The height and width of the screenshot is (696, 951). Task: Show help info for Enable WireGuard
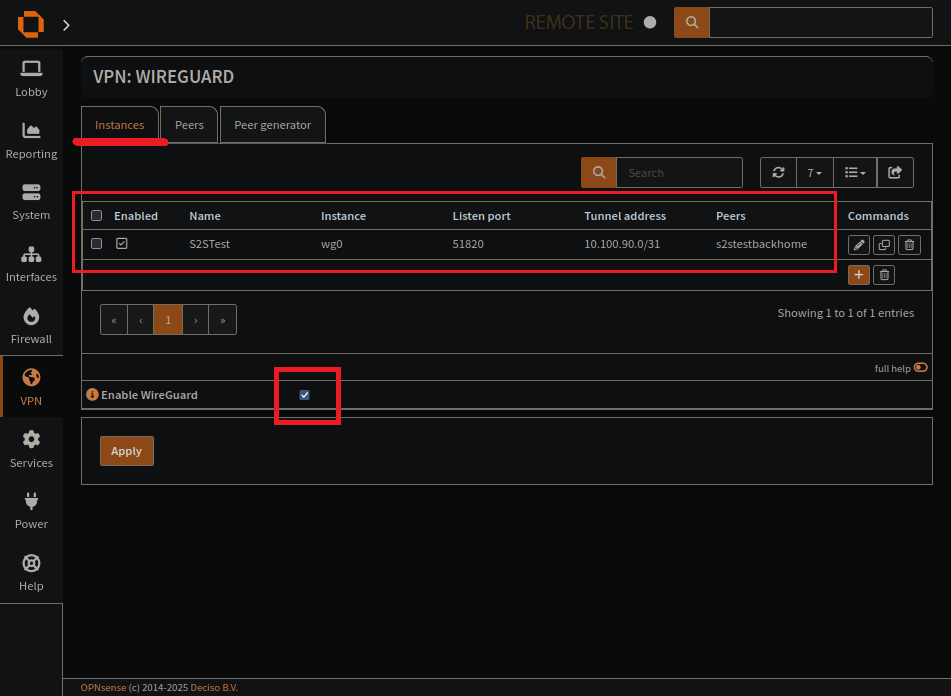point(92,395)
